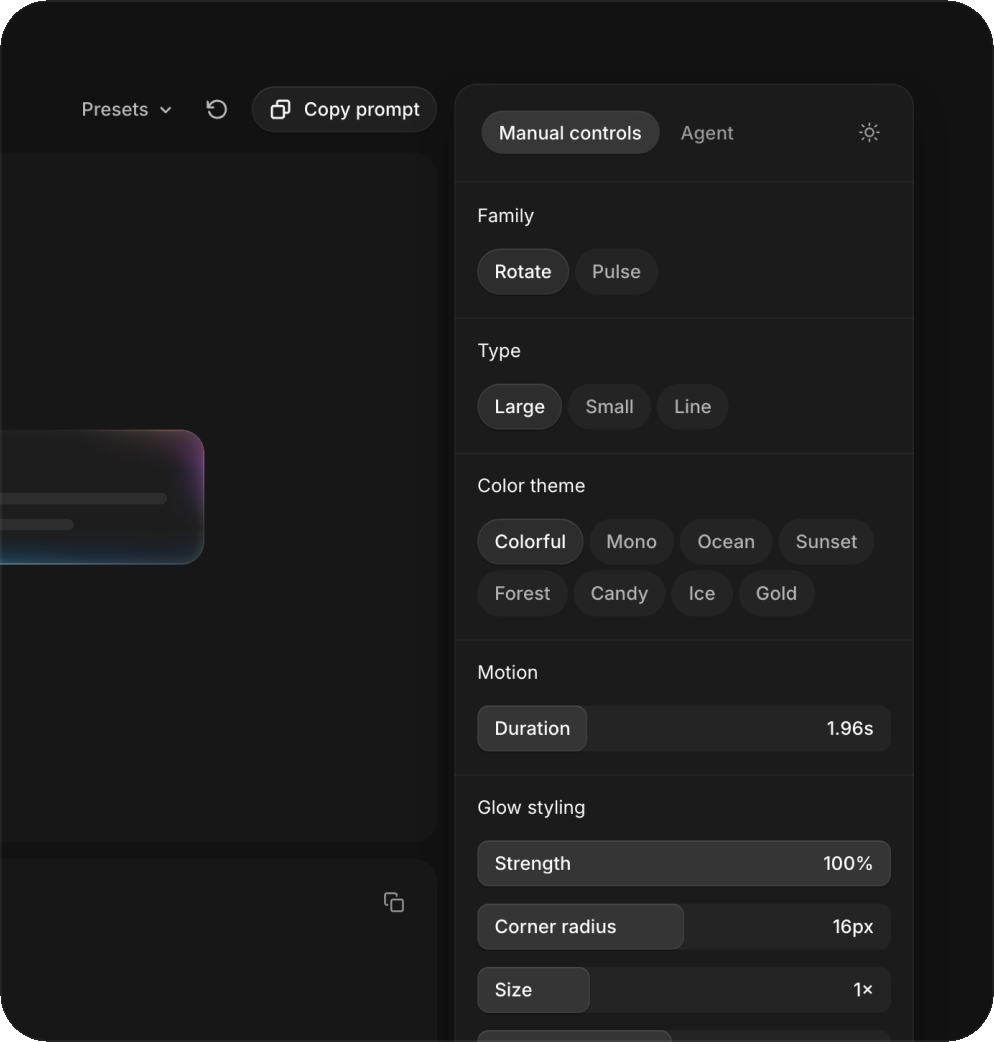Image resolution: width=994 pixels, height=1042 pixels.
Task: Switch to the Agent tab
Action: [x=706, y=133]
